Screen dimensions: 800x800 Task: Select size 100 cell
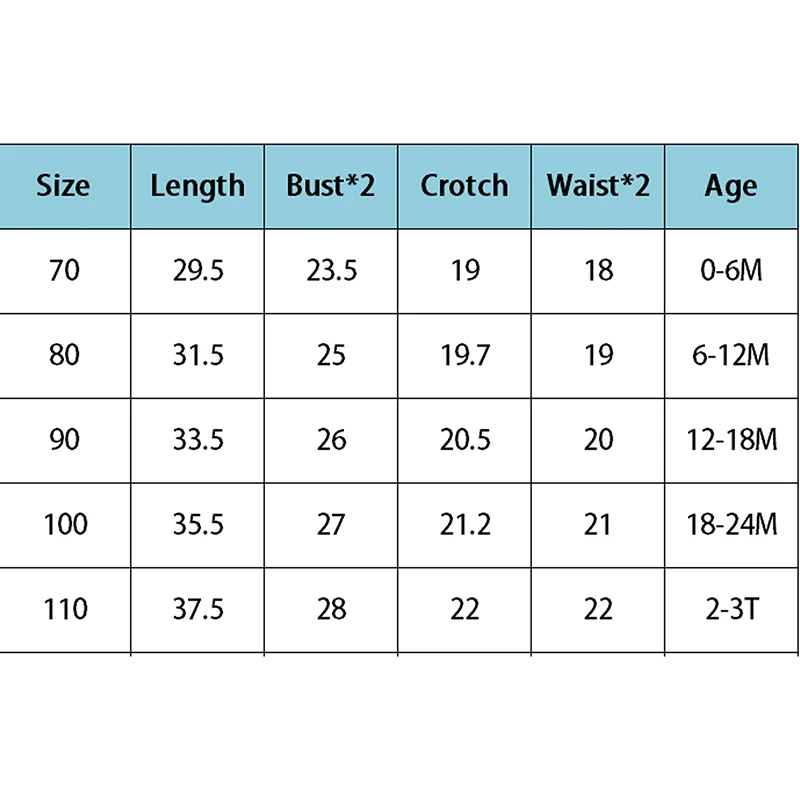[64, 524]
